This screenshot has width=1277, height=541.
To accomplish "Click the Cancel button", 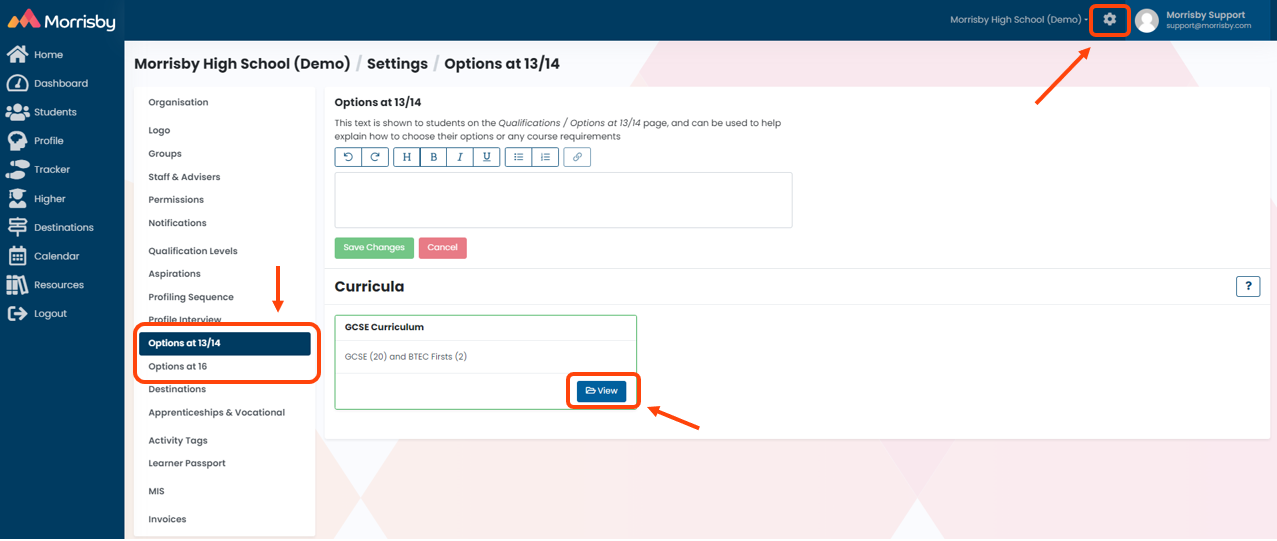I will (443, 248).
